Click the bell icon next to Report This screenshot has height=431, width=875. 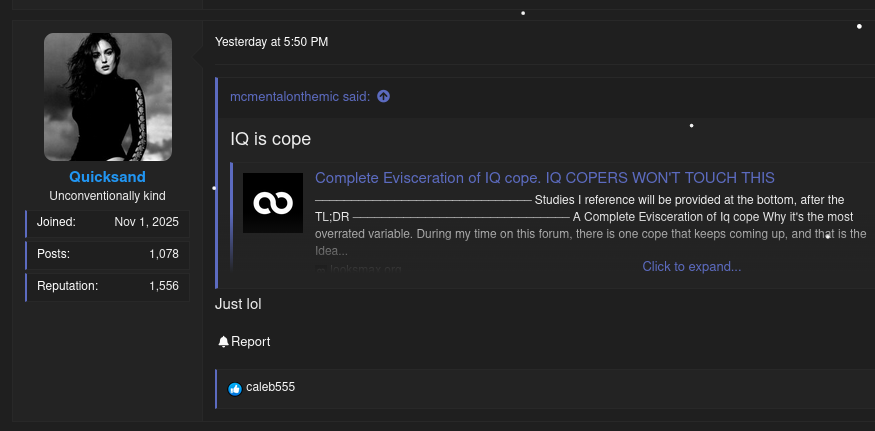point(223,342)
